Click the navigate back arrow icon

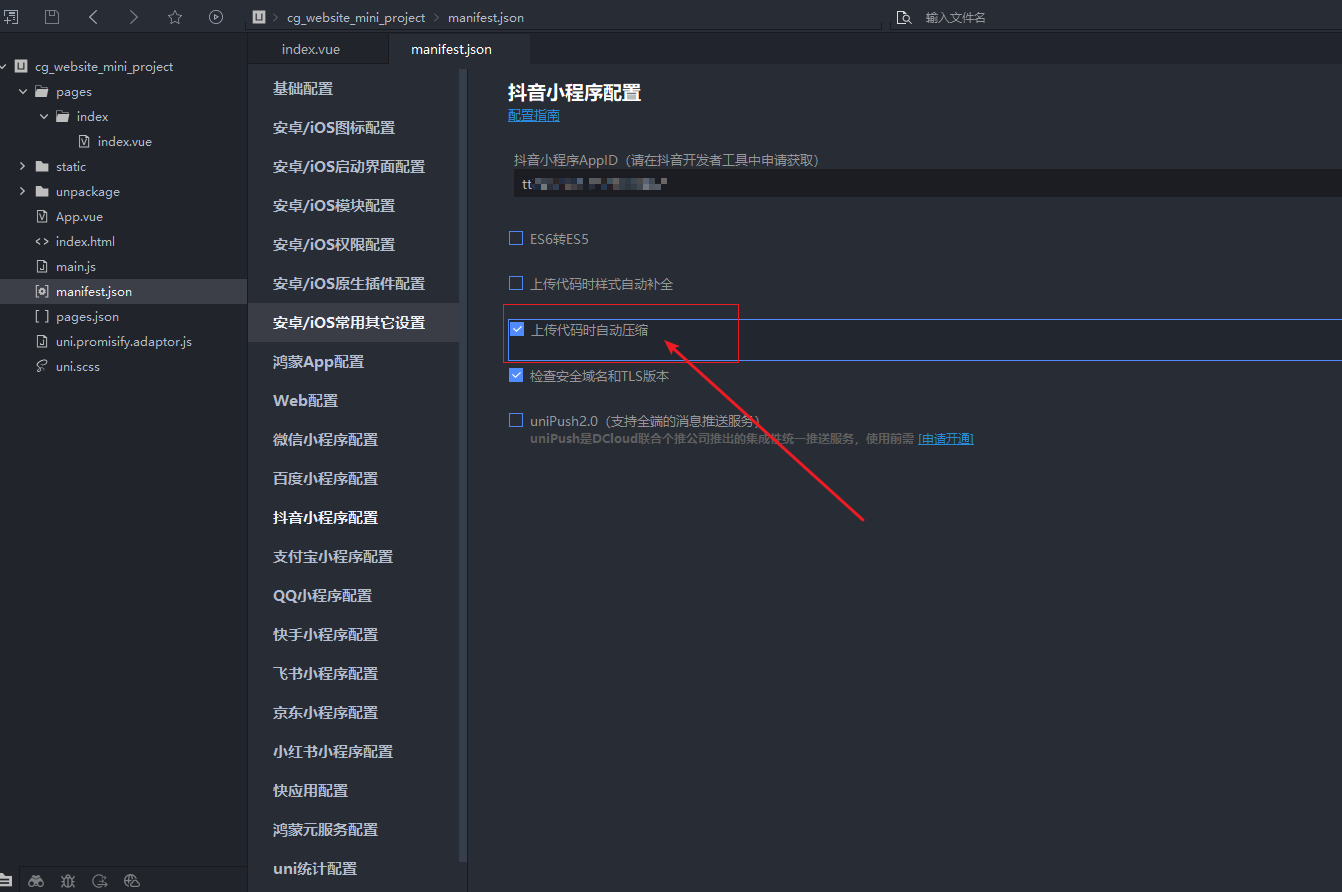pos(92,16)
